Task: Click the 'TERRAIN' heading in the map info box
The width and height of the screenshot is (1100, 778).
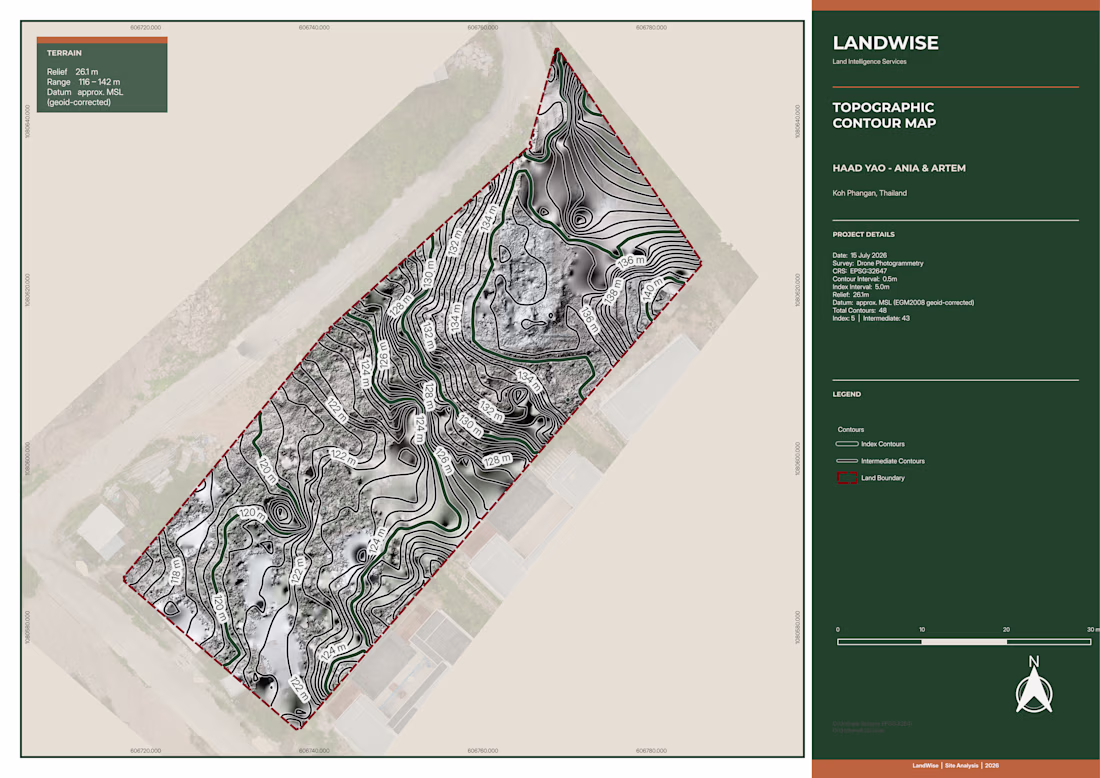Action: [x=64, y=53]
